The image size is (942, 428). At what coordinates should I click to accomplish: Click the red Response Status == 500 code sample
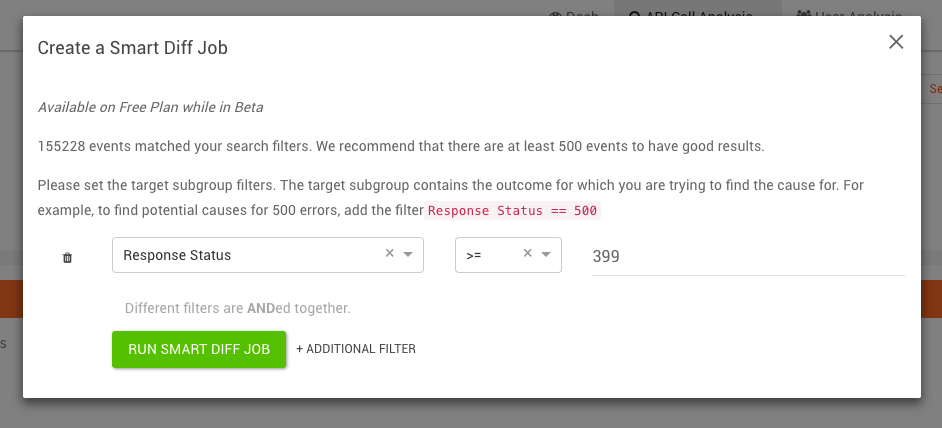(512, 211)
